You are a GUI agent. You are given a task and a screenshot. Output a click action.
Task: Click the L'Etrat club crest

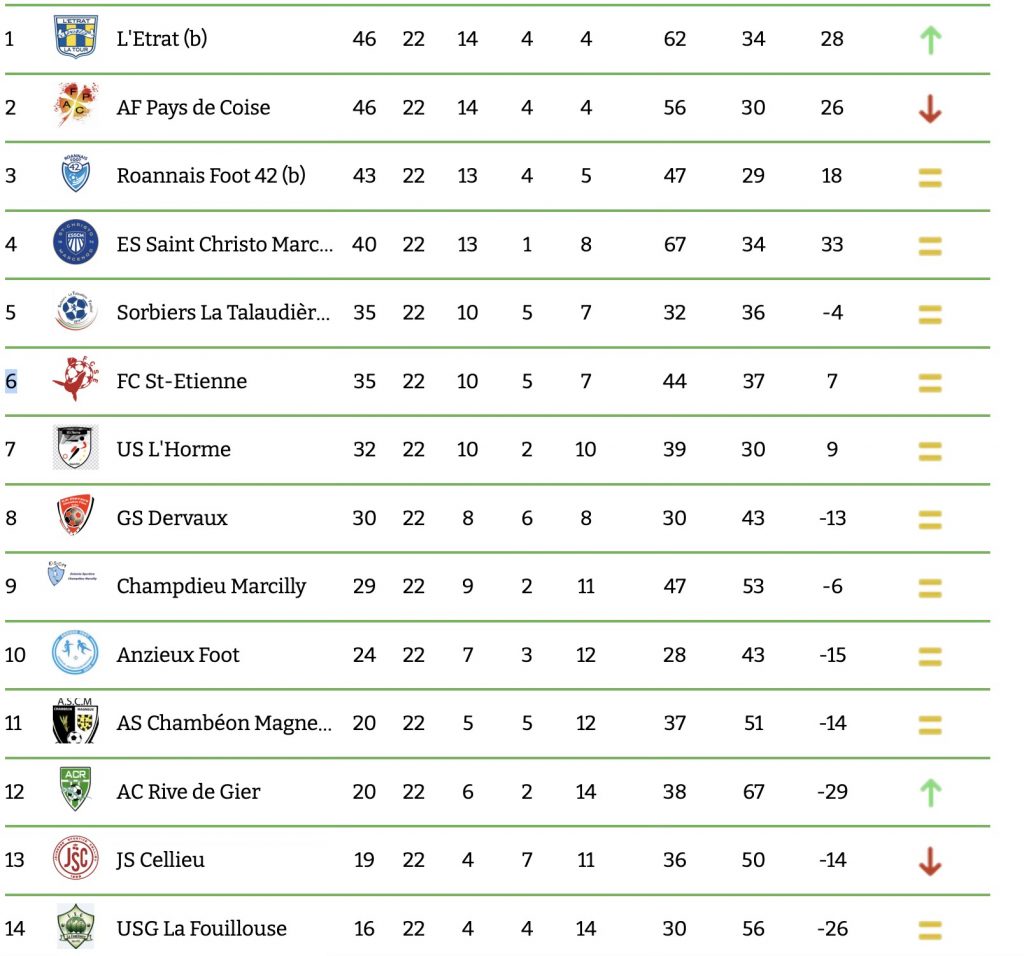coord(75,37)
